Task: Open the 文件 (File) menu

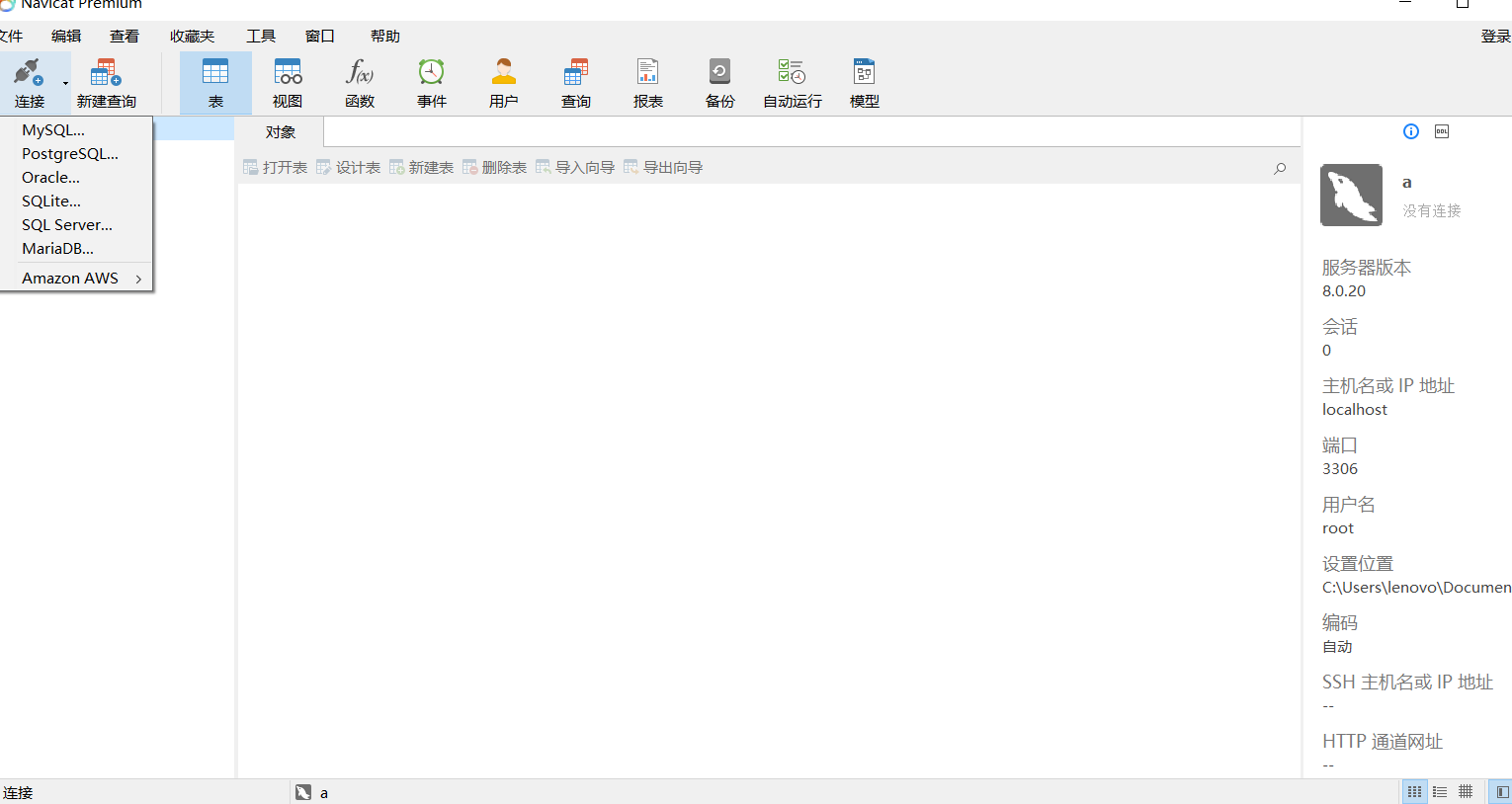Action: 11,37
